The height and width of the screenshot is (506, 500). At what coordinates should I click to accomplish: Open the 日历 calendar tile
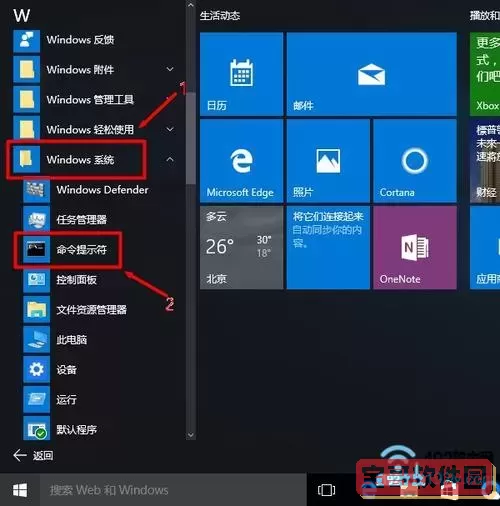[x=241, y=74]
